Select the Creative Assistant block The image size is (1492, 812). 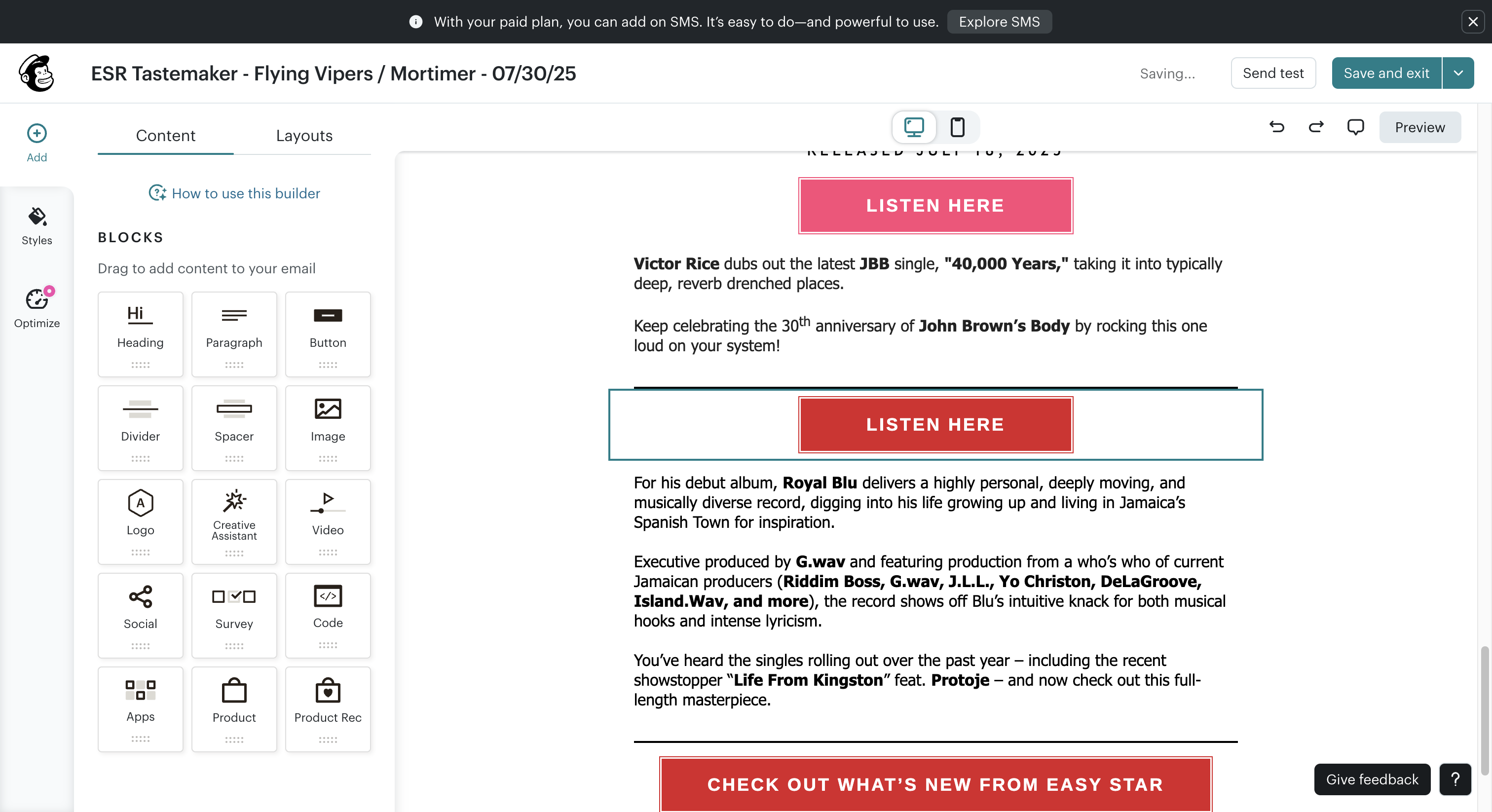[x=234, y=522]
